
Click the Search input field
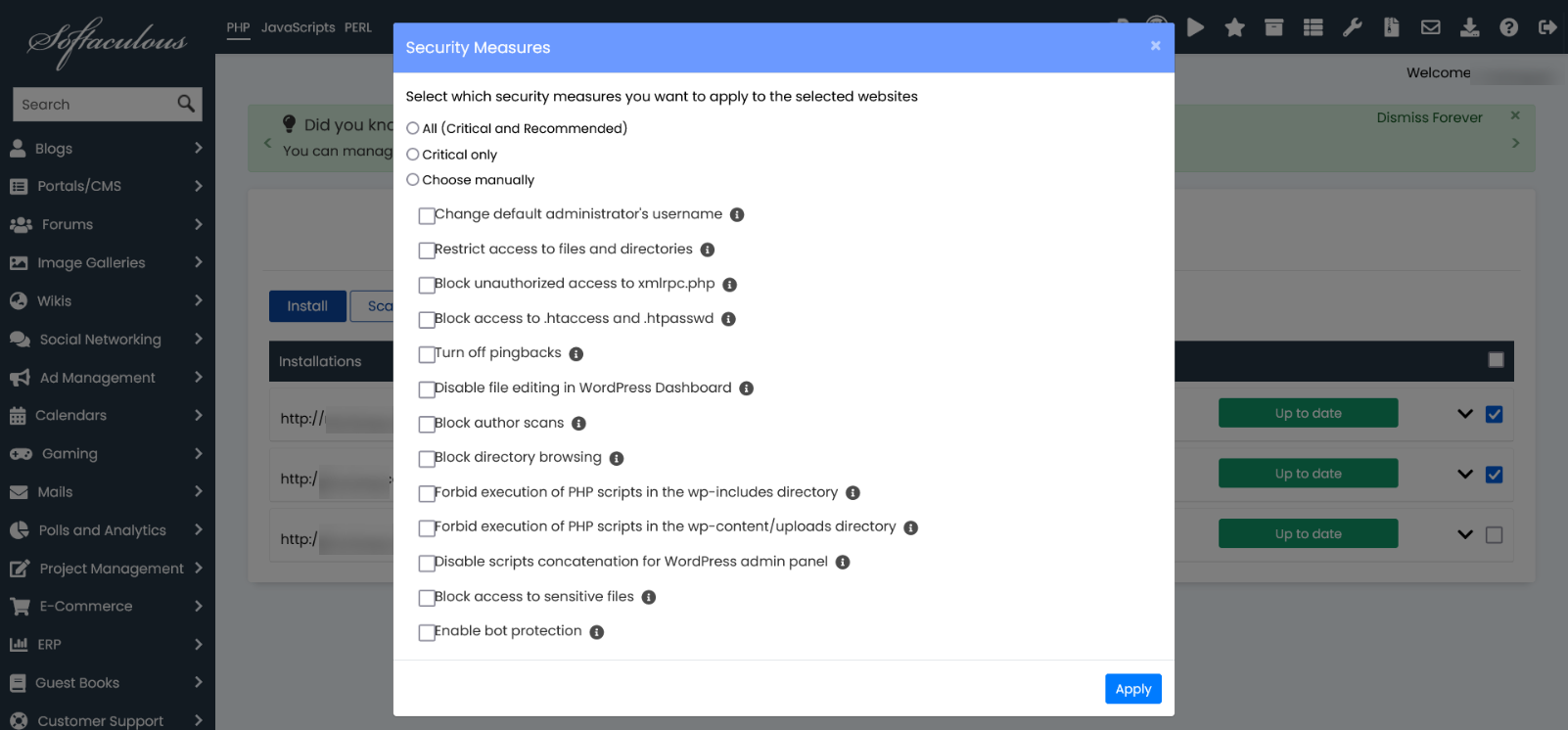pos(93,105)
